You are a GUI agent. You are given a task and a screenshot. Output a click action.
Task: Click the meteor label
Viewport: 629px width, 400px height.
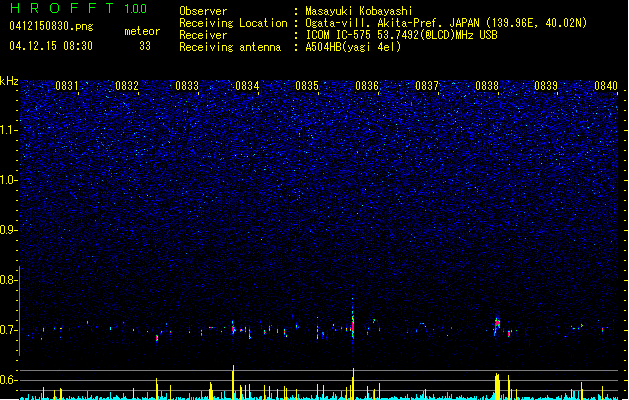click(x=142, y=31)
